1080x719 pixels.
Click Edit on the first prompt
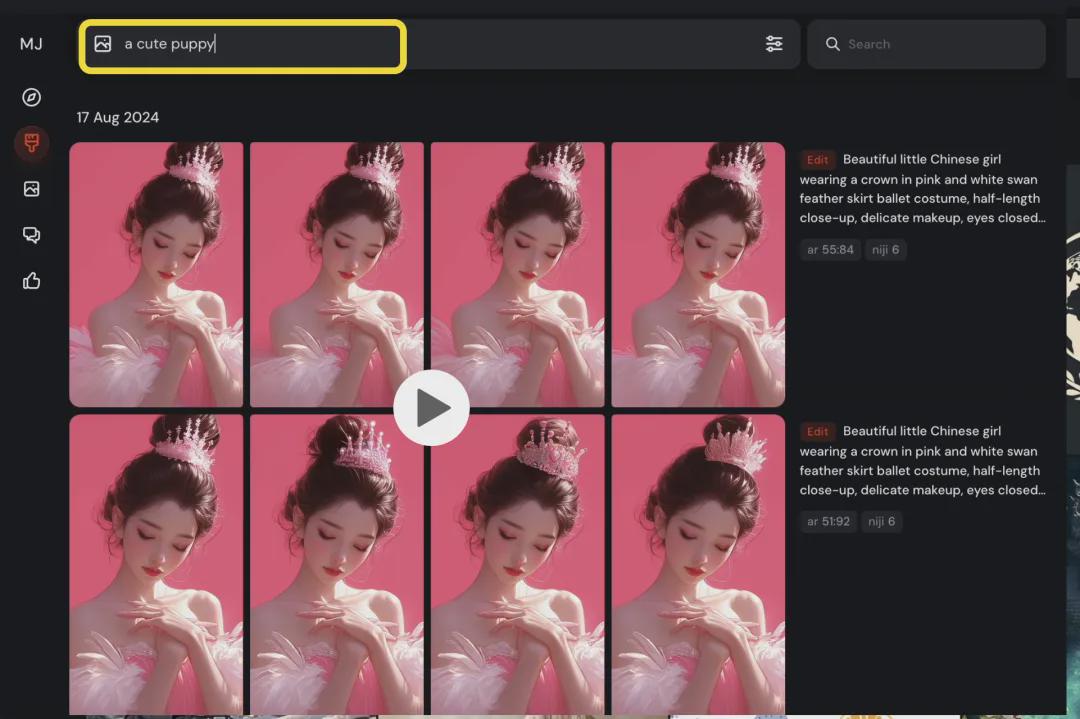pyautogui.click(x=817, y=159)
